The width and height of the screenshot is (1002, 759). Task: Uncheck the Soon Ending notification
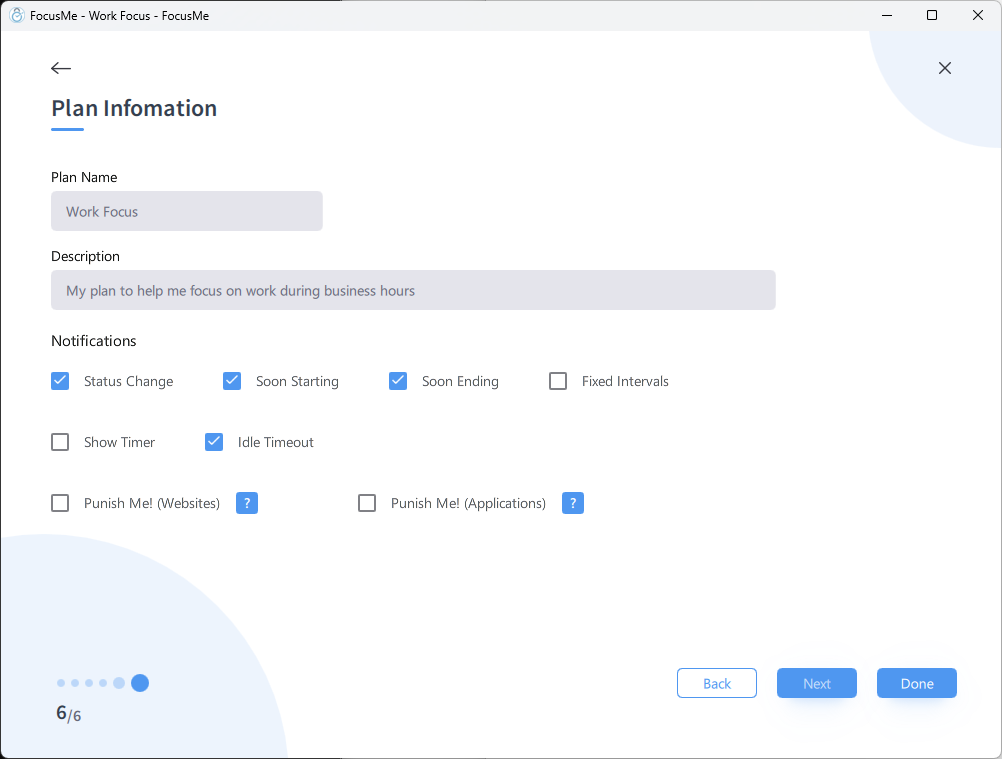tap(398, 381)
